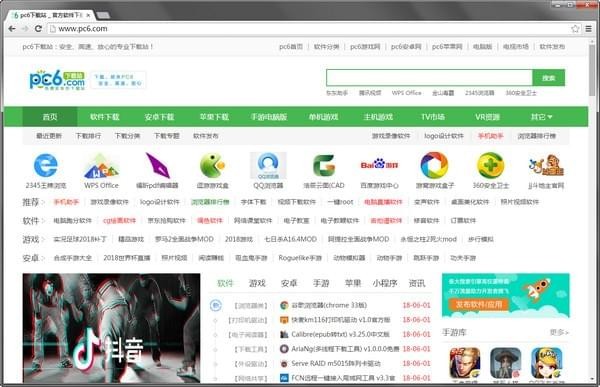The height and width of the screenshot is (387, 600).
Task: Switch to the 手游 tab in the list panel
Action: pyautogui.click(x=321, y=283)
